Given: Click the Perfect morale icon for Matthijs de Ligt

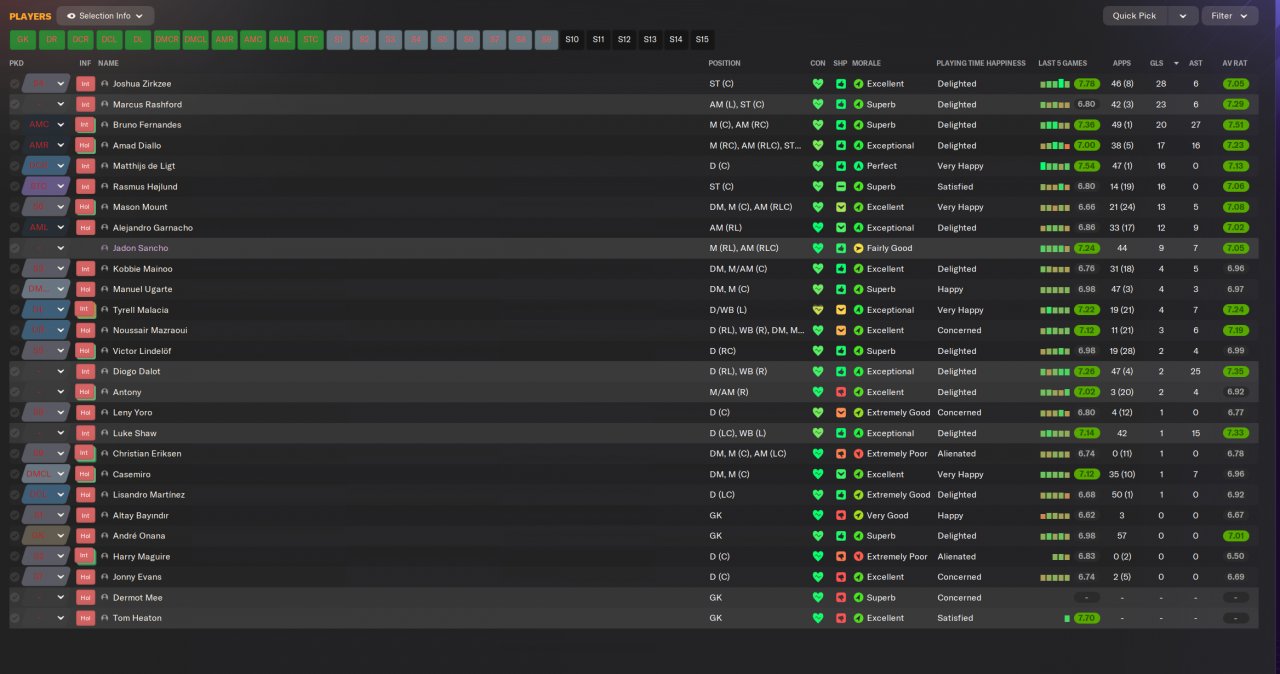Looking at the screenshot, I should [858, 166].
